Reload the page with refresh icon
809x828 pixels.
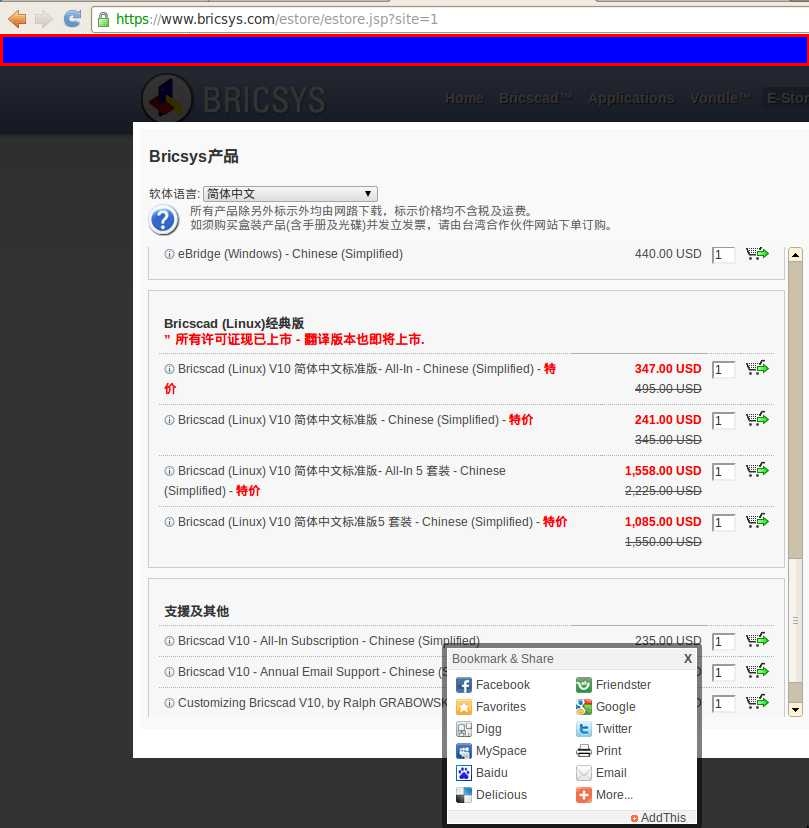click(x=72, y=18)
